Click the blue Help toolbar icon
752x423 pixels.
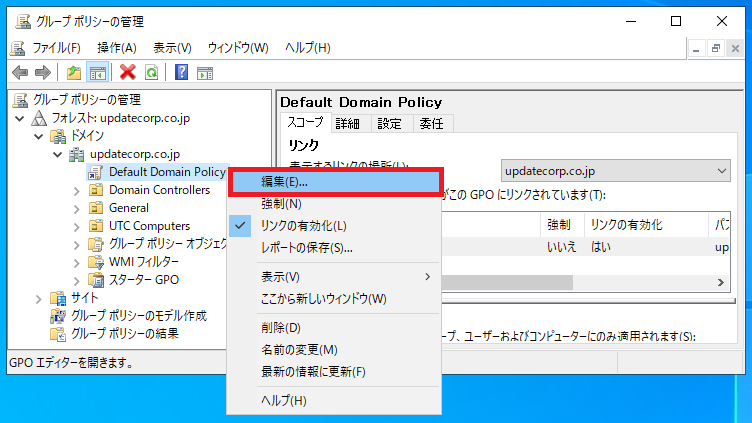[x=181, y=72]
